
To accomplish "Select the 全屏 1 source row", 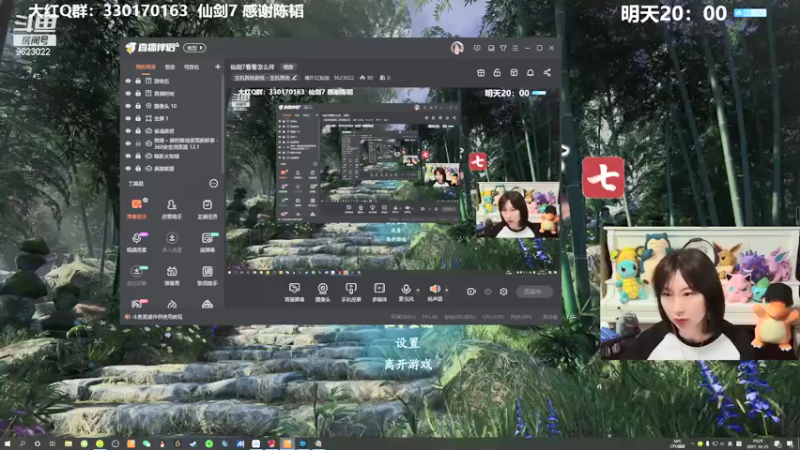I will (172, 118).
